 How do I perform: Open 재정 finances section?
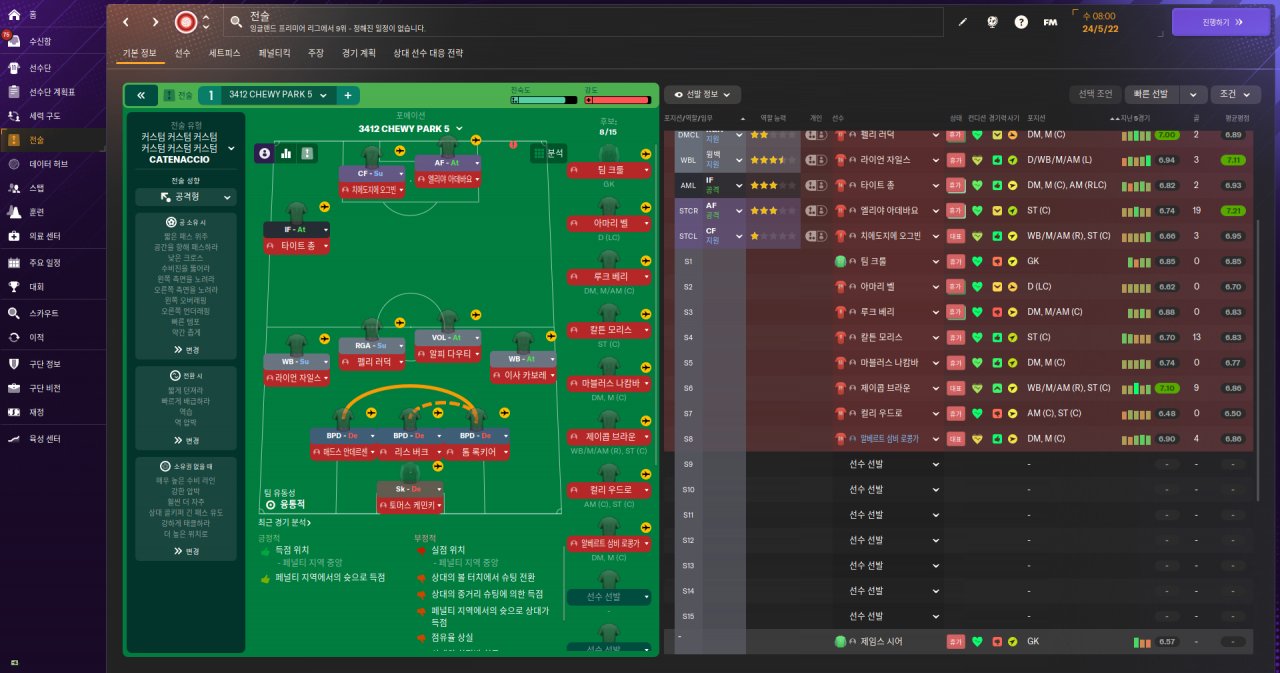coord(52,412)
